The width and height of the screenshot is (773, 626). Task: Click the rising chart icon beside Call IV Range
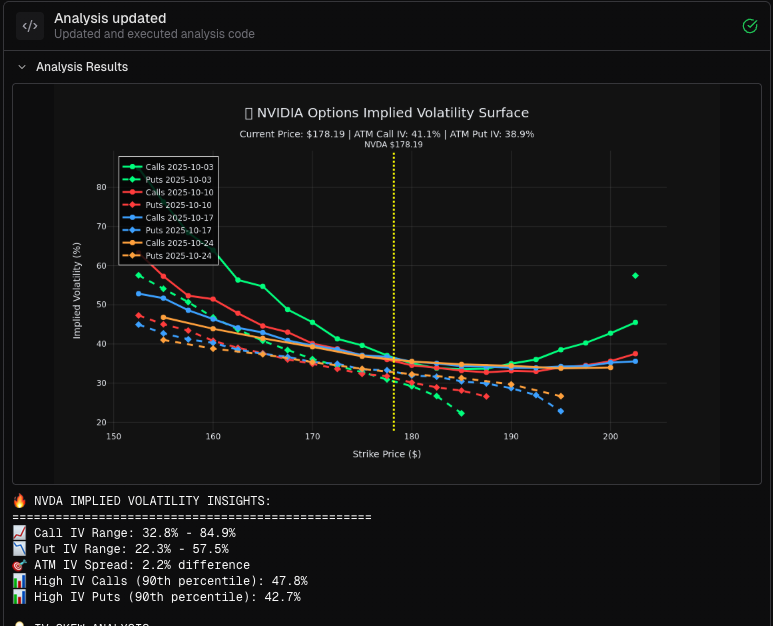19,533
